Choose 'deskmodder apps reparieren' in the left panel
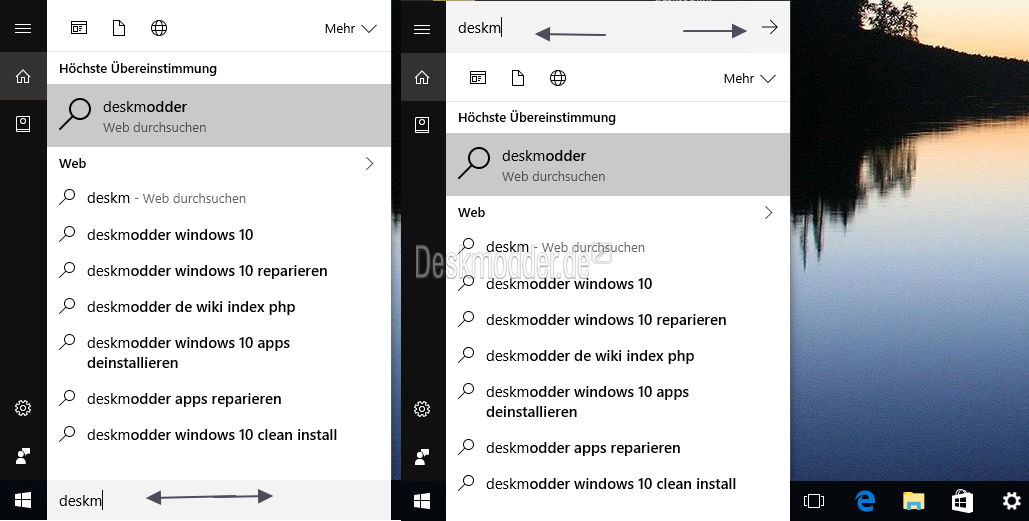 (219, 398)
